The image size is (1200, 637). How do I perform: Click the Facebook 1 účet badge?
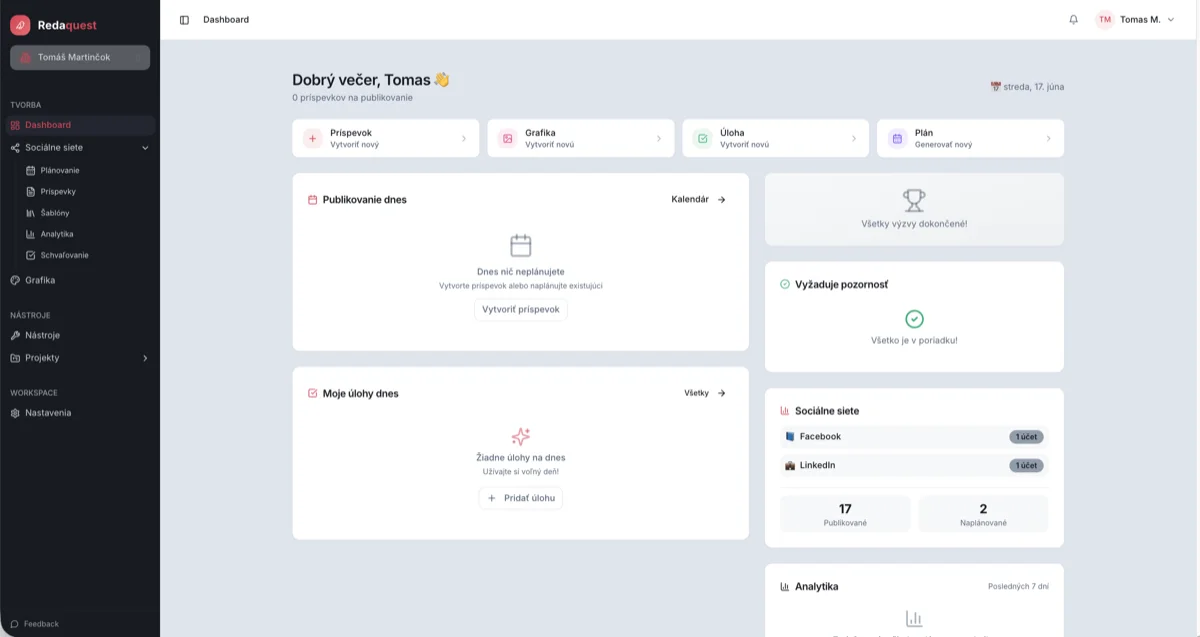click(1026, 437)
